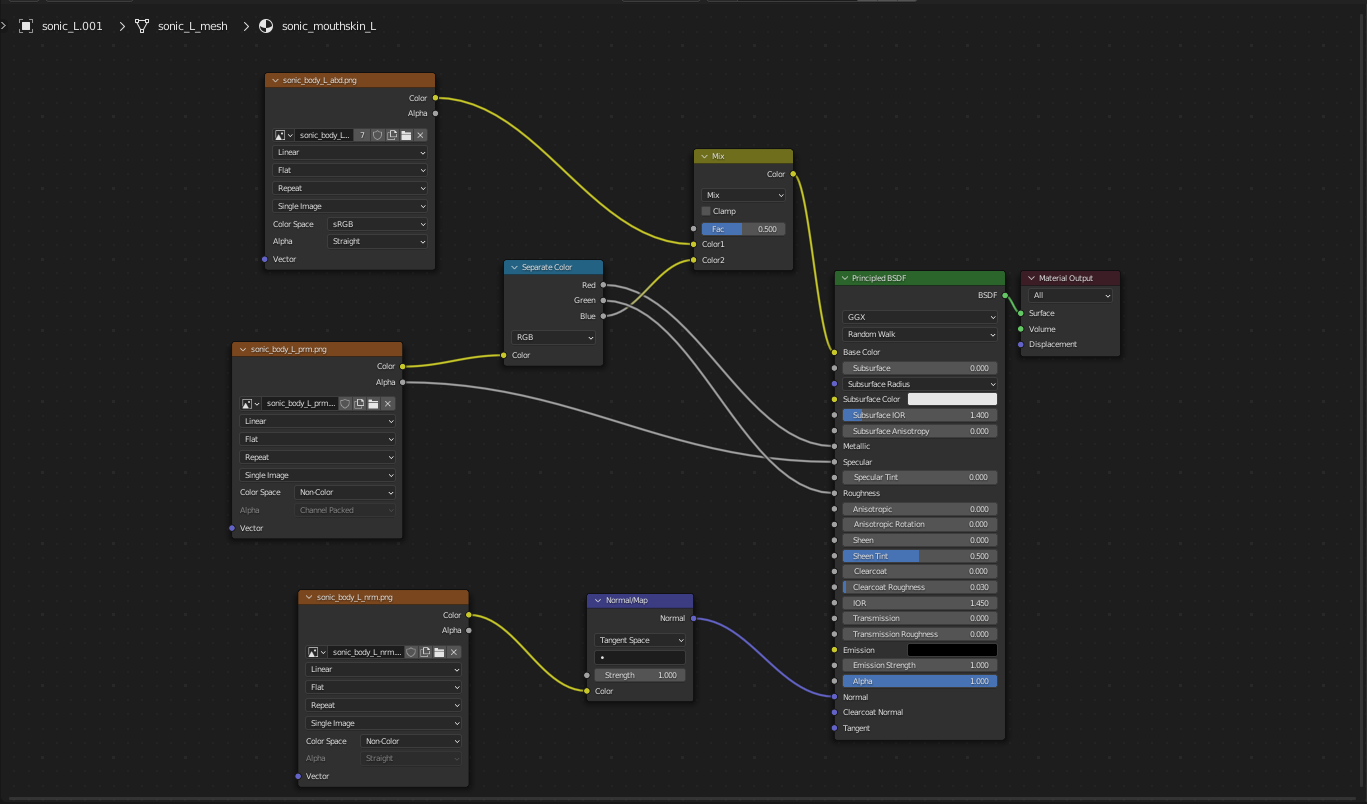Click the material sphere icon beside sonic_mouthskin_L

[266, 26]
